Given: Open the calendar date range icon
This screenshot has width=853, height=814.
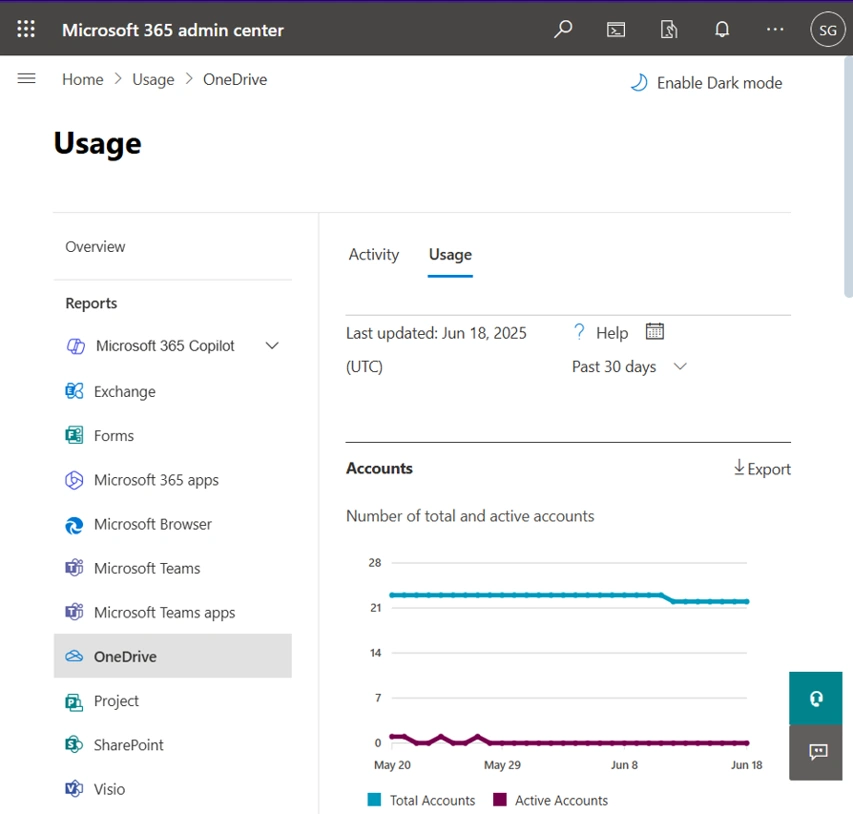Looking at the screenshot, I should (654, 331).
